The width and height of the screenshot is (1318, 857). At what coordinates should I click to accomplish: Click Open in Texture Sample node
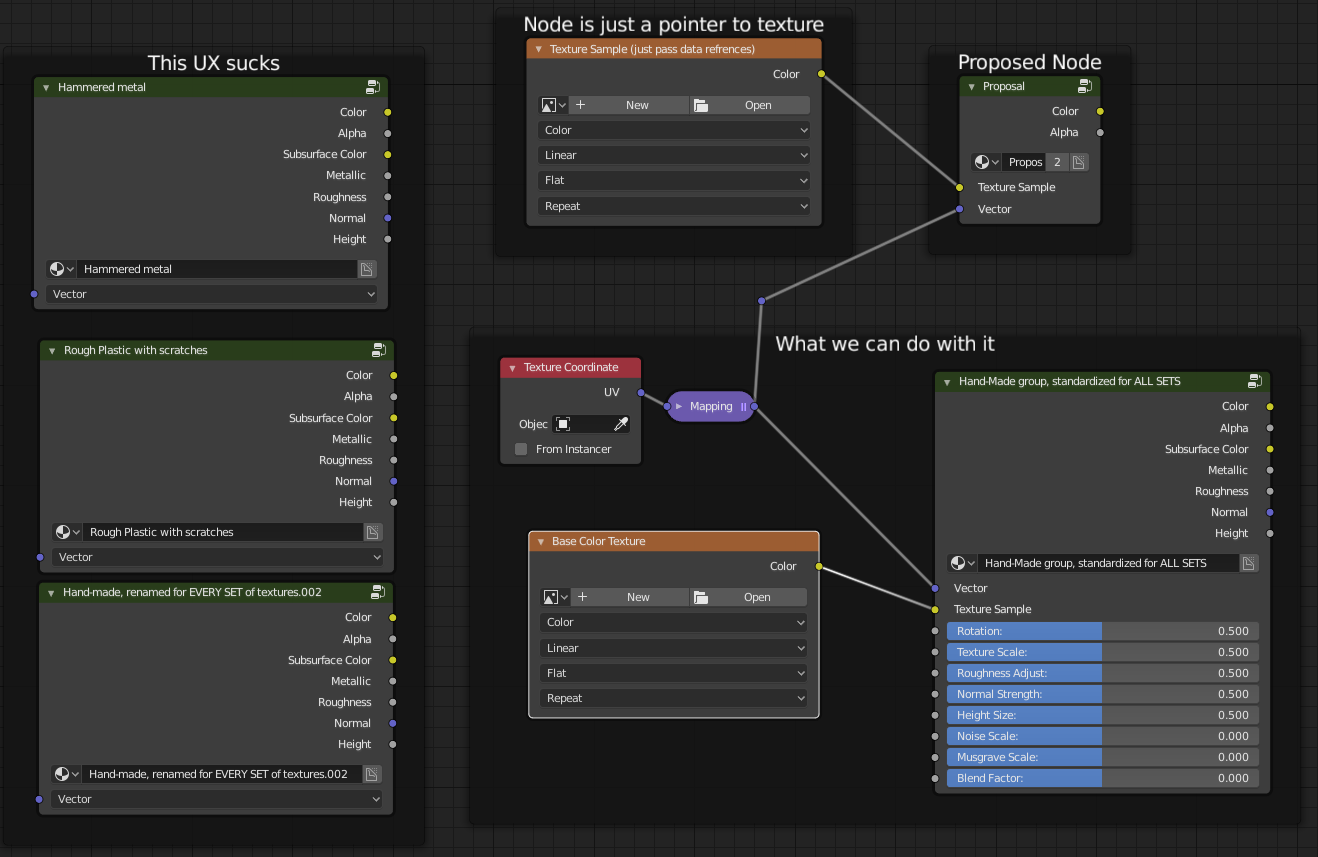pos(750,105)
